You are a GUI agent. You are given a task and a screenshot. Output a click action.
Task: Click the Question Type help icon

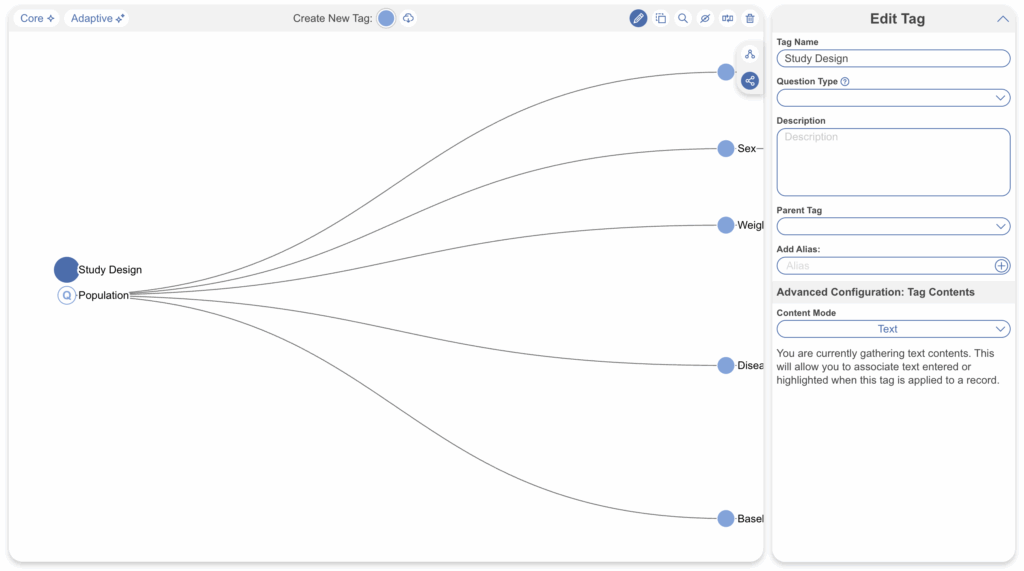click(x=845, y=82)
